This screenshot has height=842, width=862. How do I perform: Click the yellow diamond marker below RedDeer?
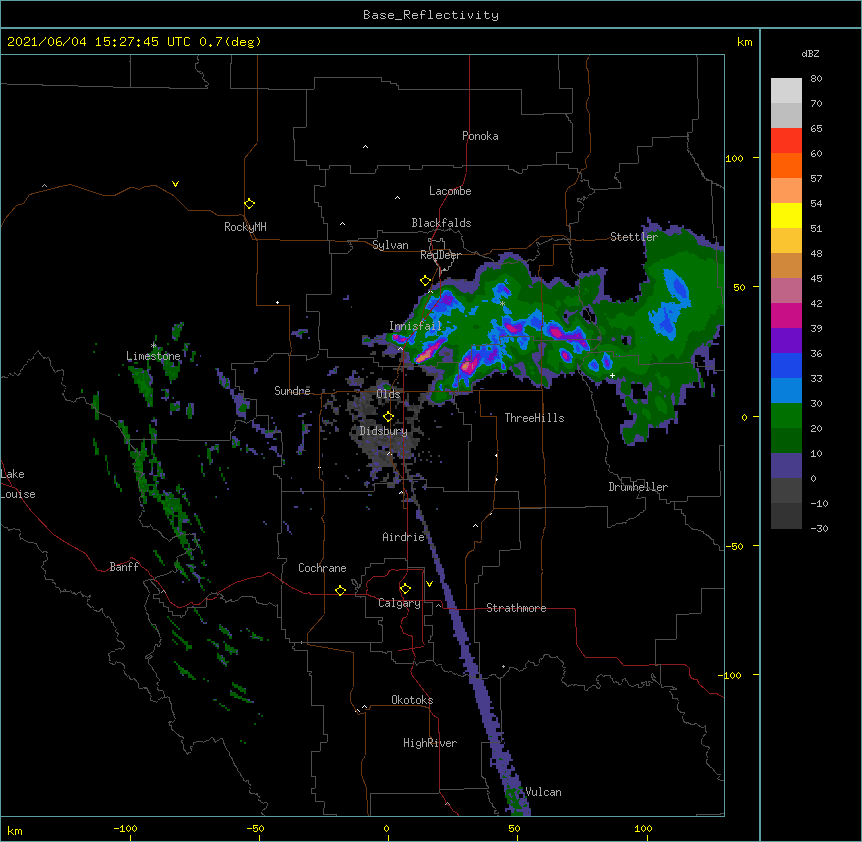point(425,281)
